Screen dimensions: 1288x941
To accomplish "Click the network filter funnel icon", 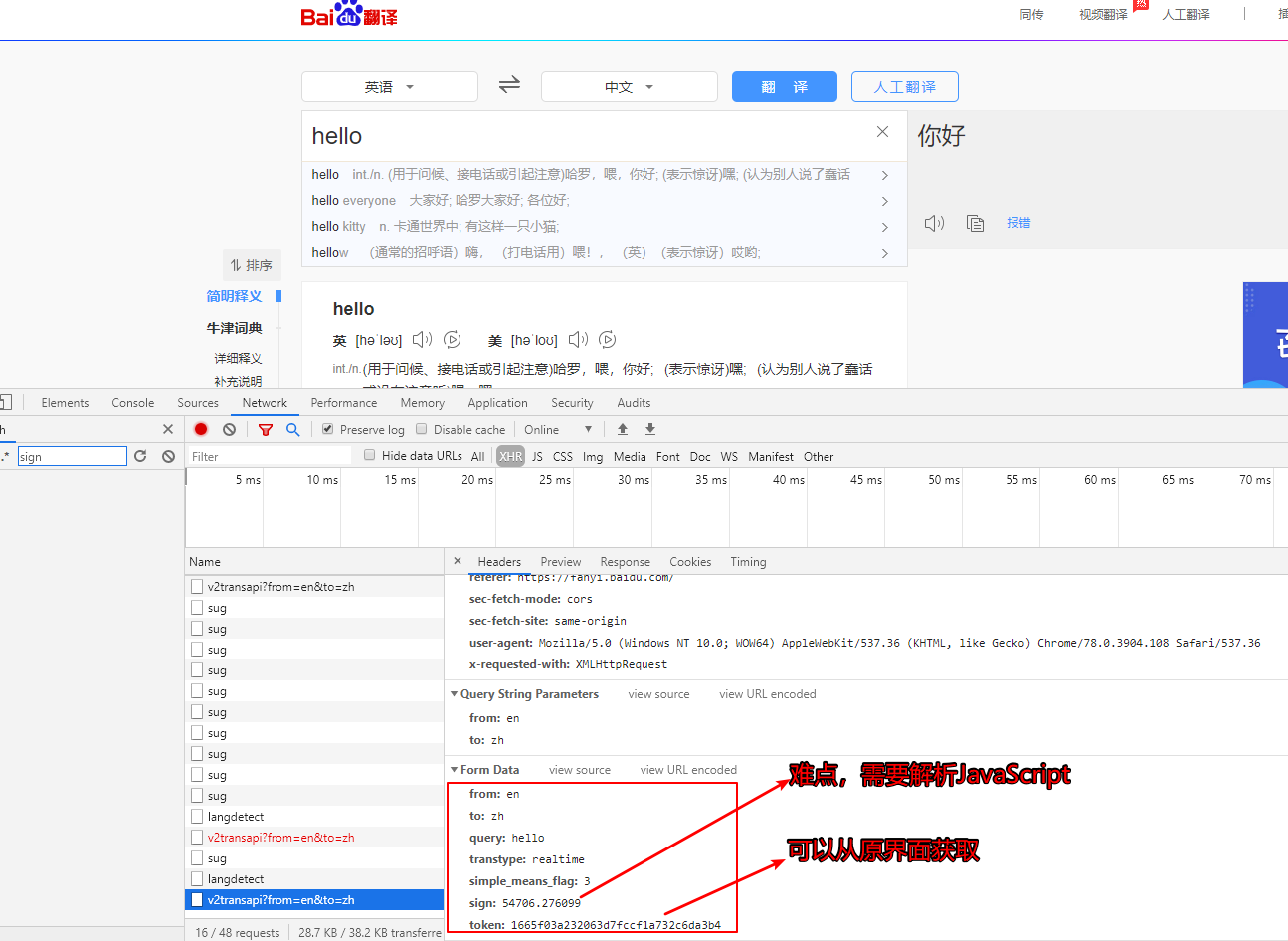I will 266,429.
